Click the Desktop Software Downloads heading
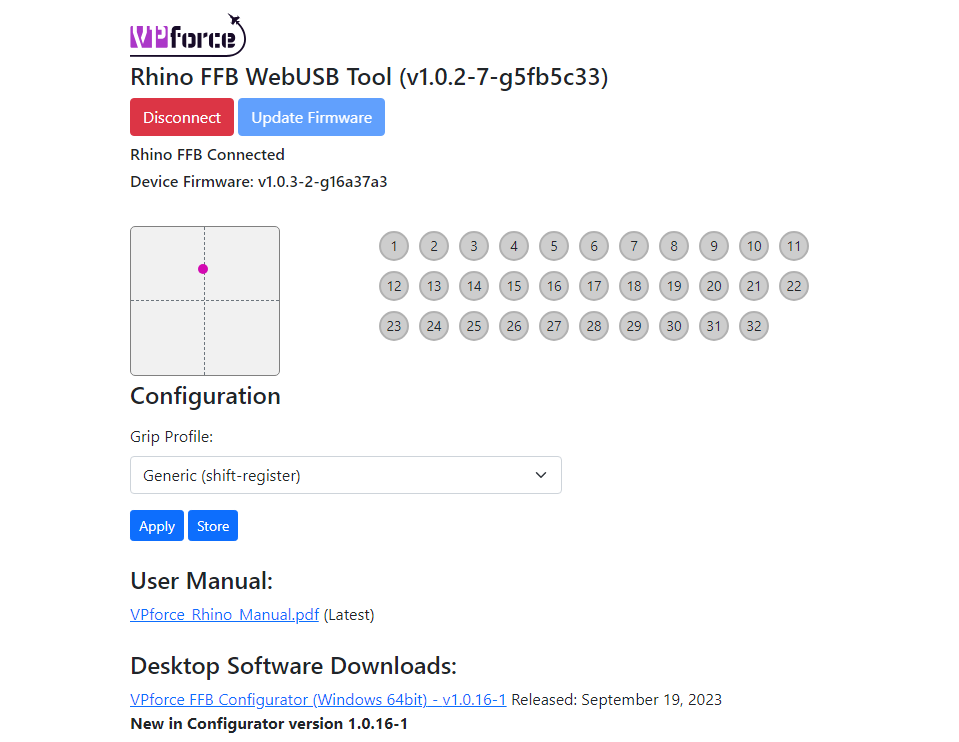The width and height of the screenshot is (959, 742). click(x=294, y=666)
